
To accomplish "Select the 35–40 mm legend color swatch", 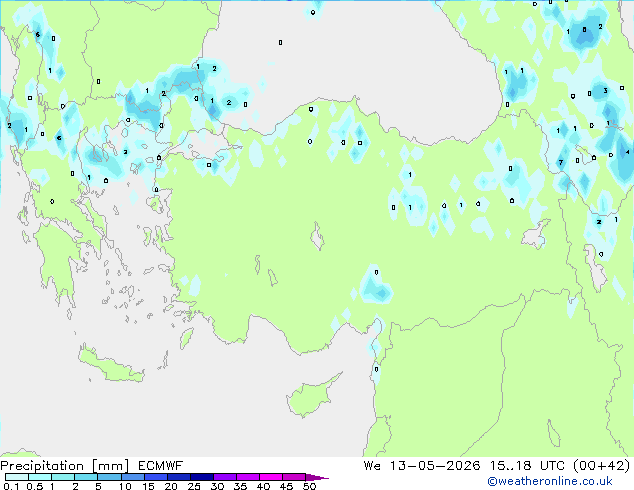I will [247, 477].
